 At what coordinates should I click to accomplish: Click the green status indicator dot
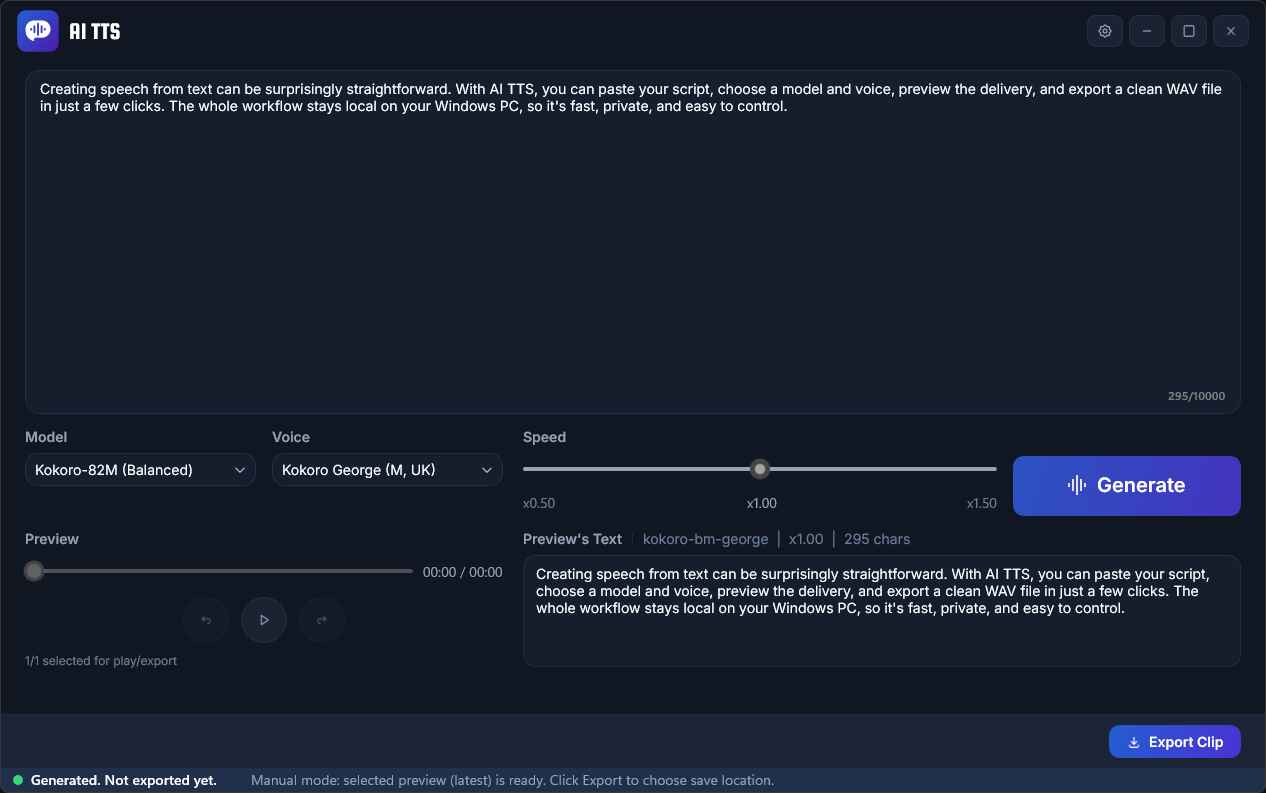(20, 780)
